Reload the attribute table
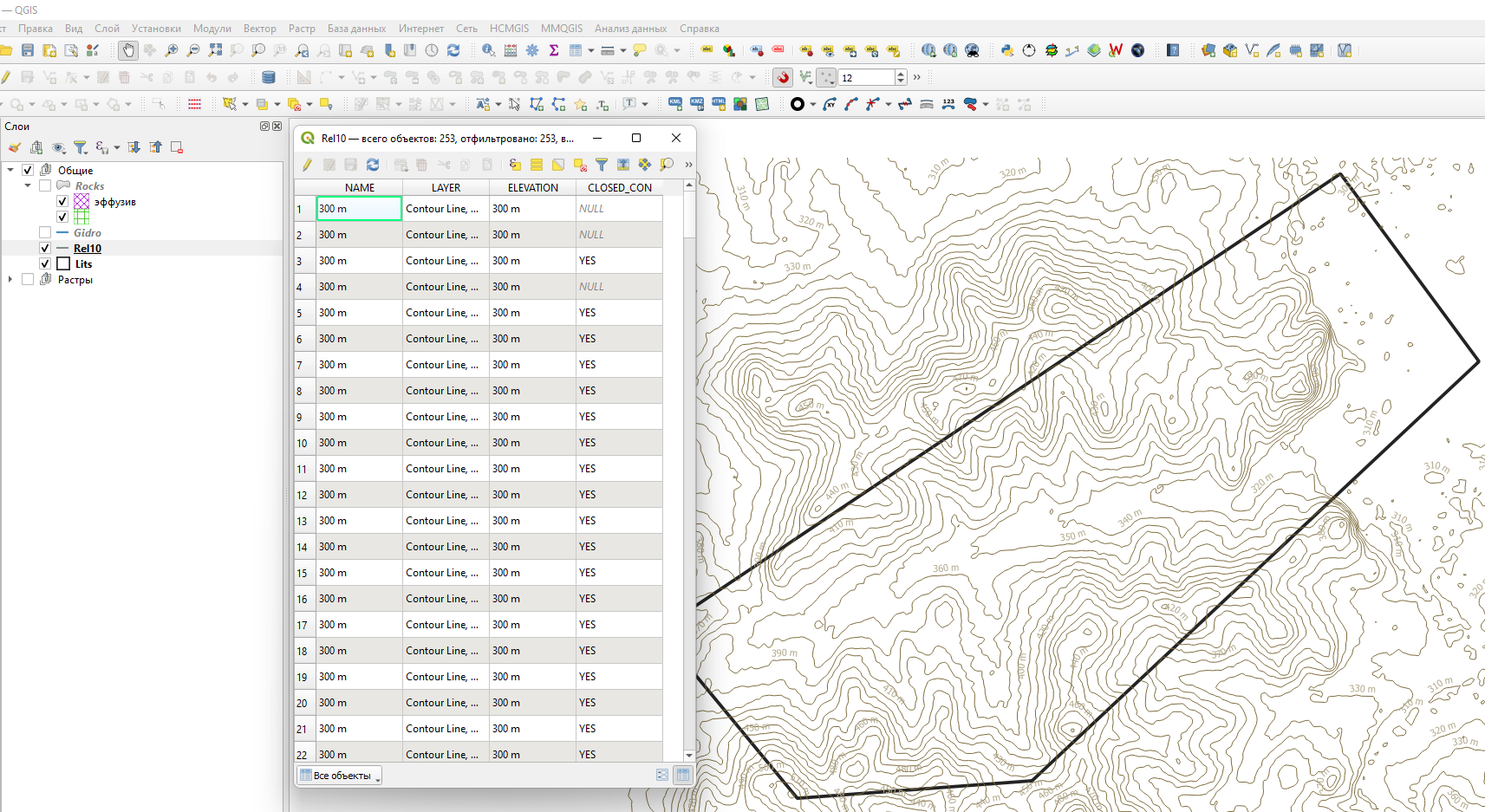 click(x=373, y=164)
